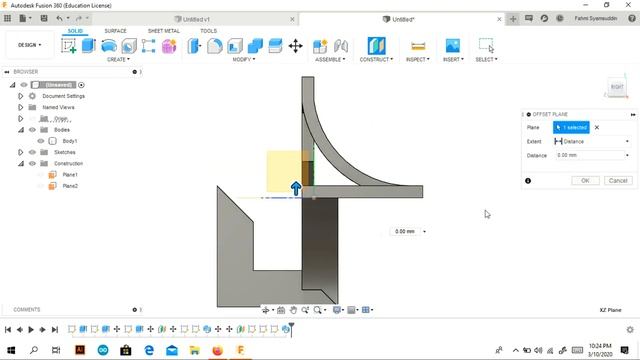This screenshot has height=360, width=640.
Task: Open the timeline settings gear
Action: click(630, 329)
